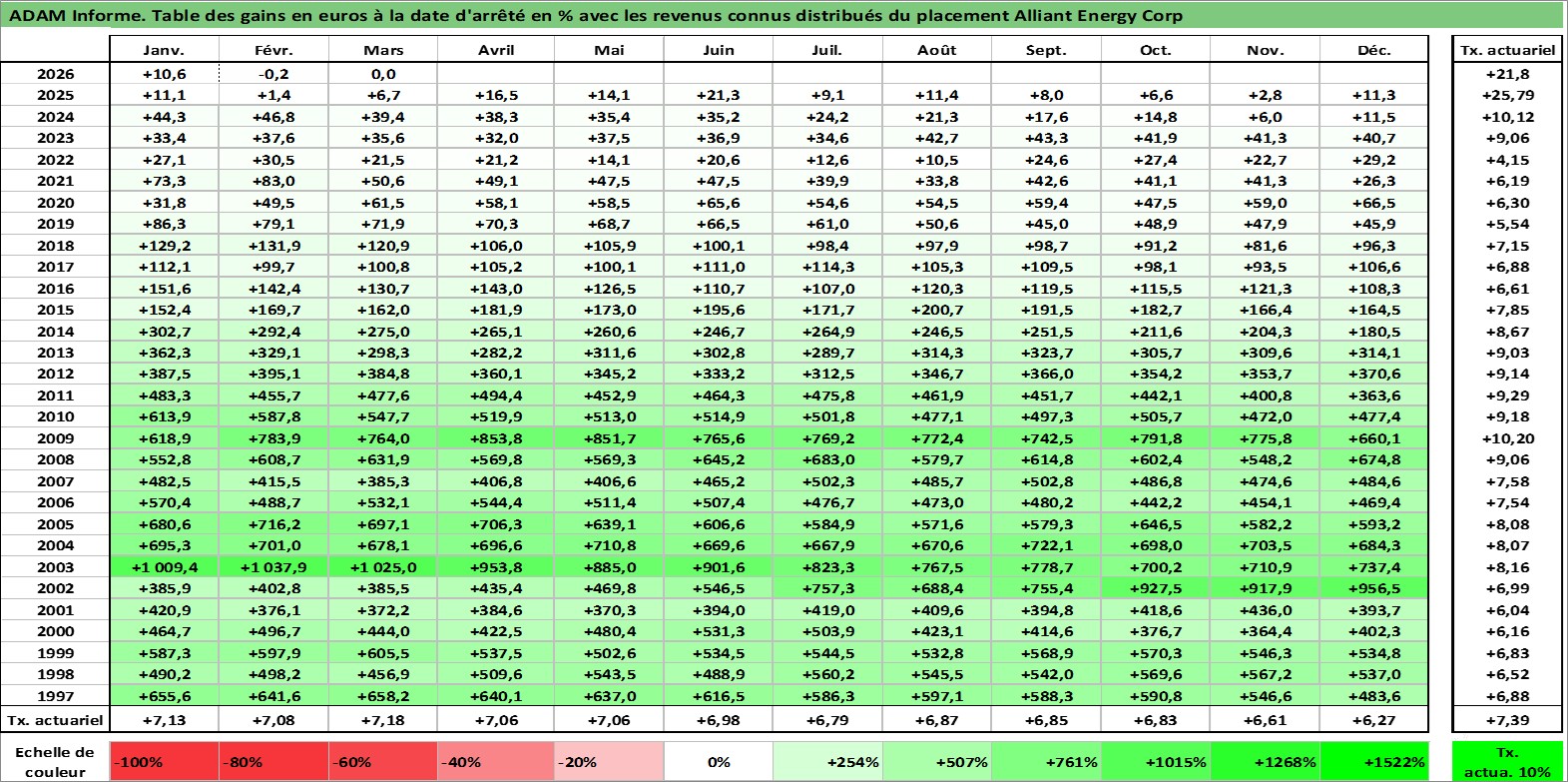Click the '-0,2' cell for February 2026

(273, 74)
